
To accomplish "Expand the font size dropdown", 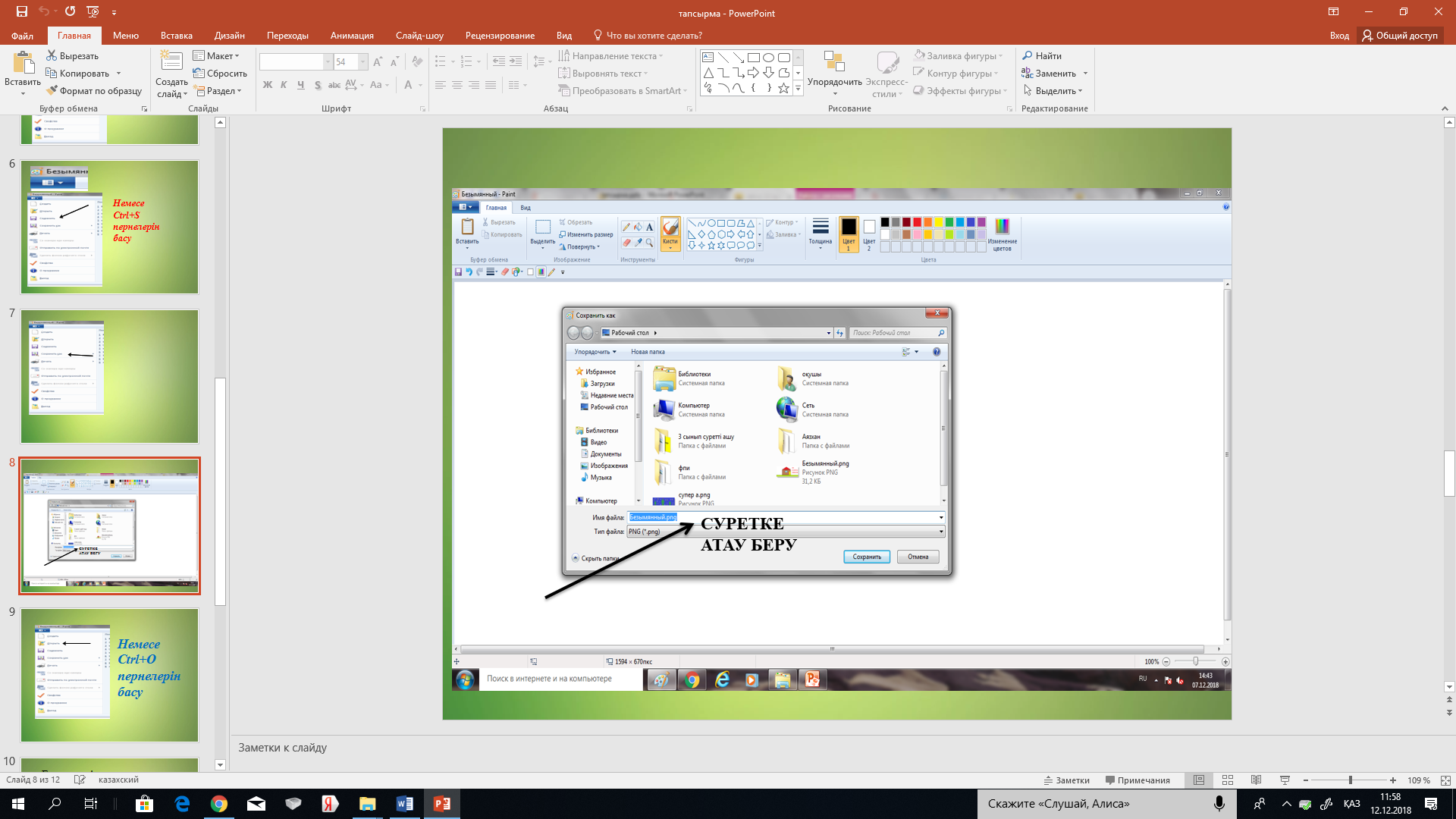I will (362, 61).
